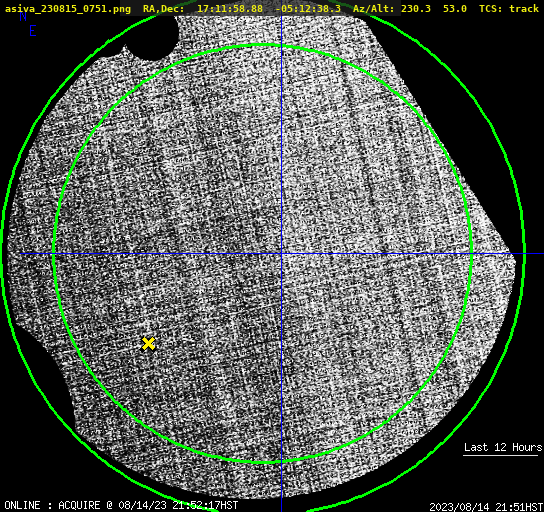Select the Dec value -05:12:38.3

308,9
